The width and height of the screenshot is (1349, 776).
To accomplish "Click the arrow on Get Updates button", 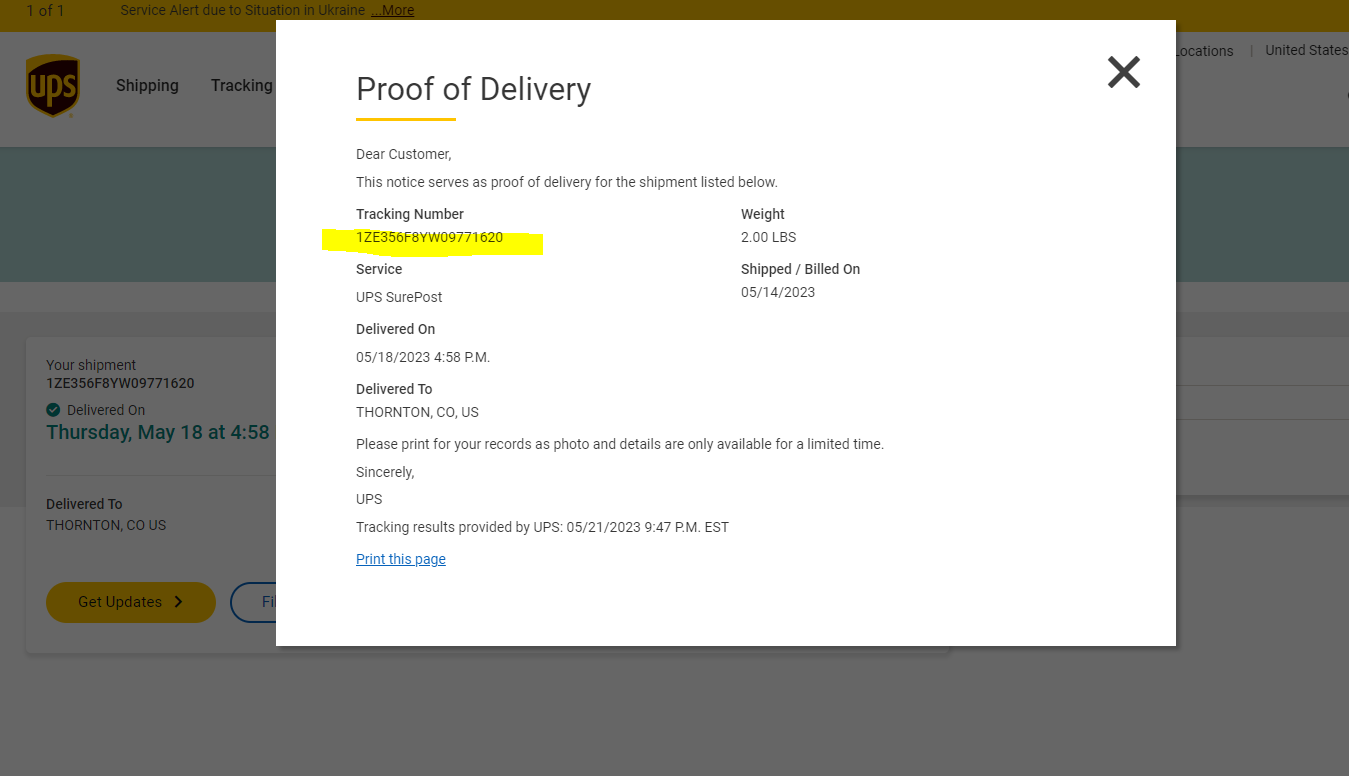I will [x=179, y=602].
